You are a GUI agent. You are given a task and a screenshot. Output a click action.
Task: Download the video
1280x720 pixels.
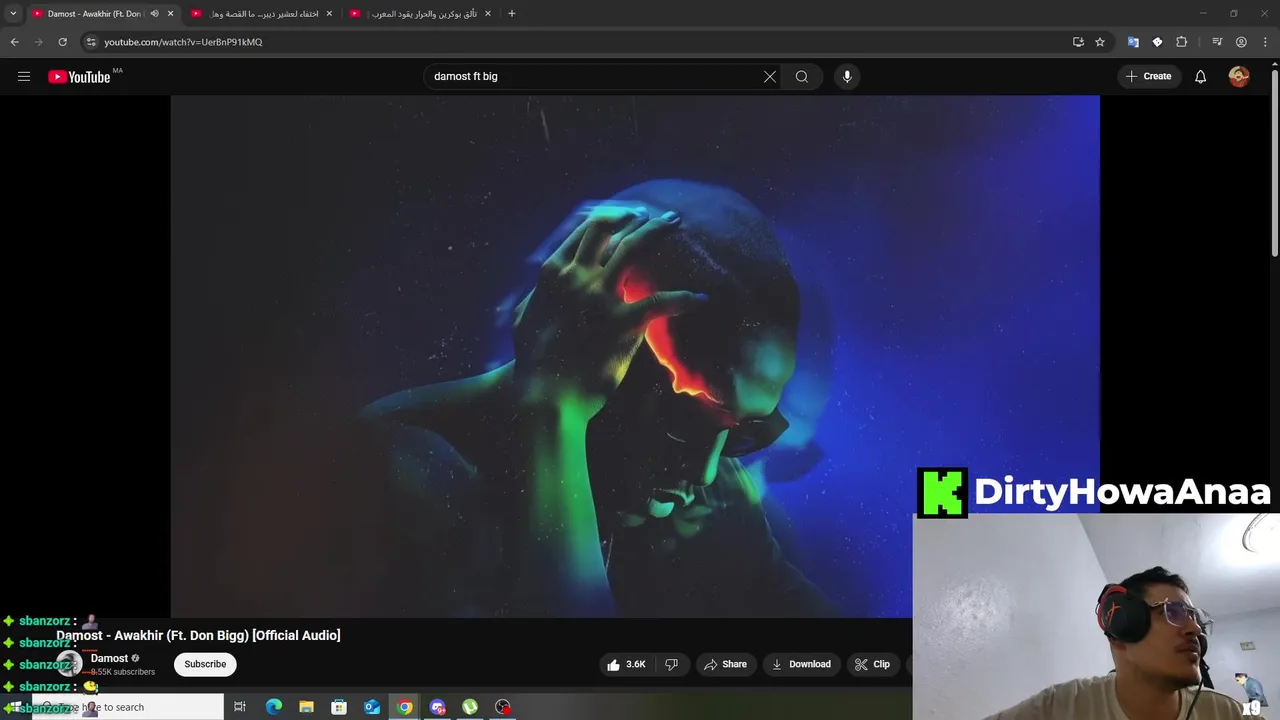[801, 664]
